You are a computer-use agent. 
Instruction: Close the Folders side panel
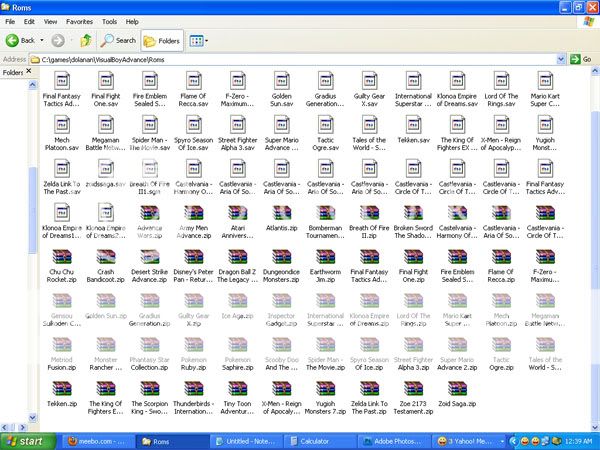(x=29, y=71)
